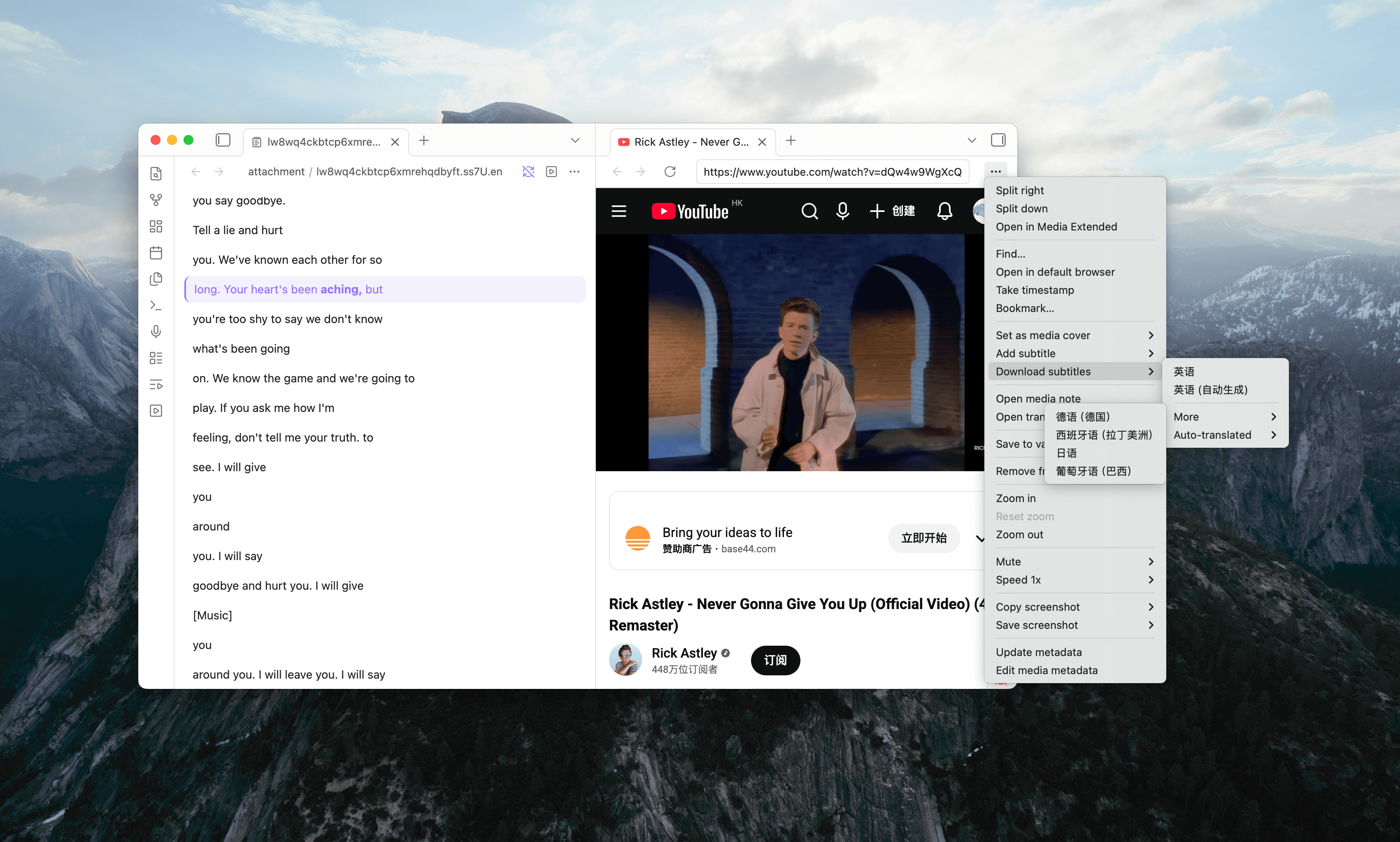Click the YouTube search icon
Image resolution: width=1400 pixels, height=842 pixels.
(x=809, y=212)
